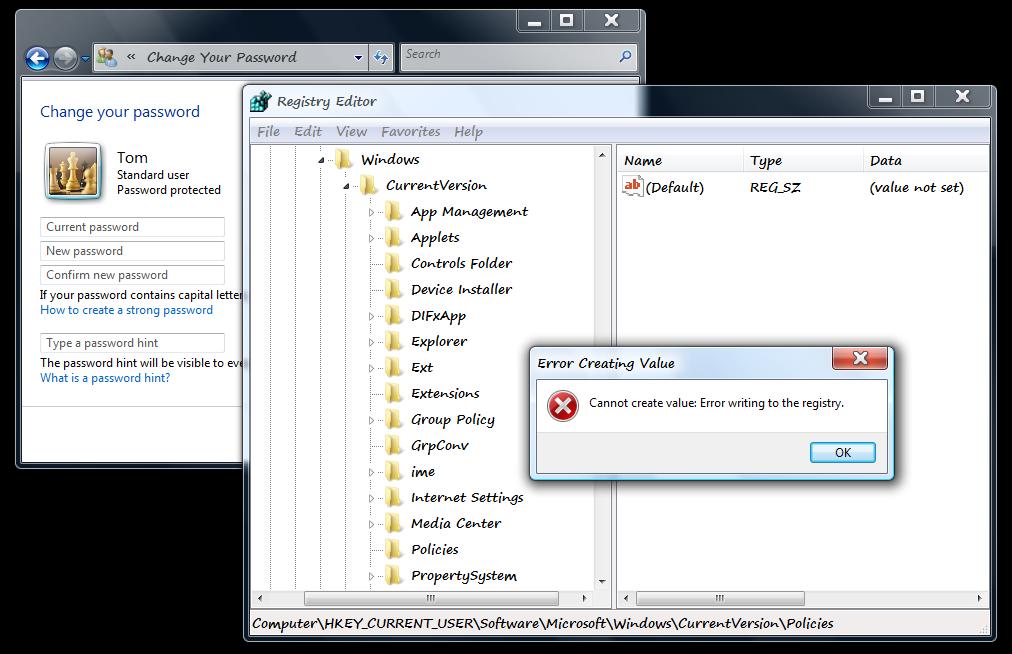Screen dimensions: 1012x654
Task: Click the refresh icon next to the address bar
Action: 381,57
